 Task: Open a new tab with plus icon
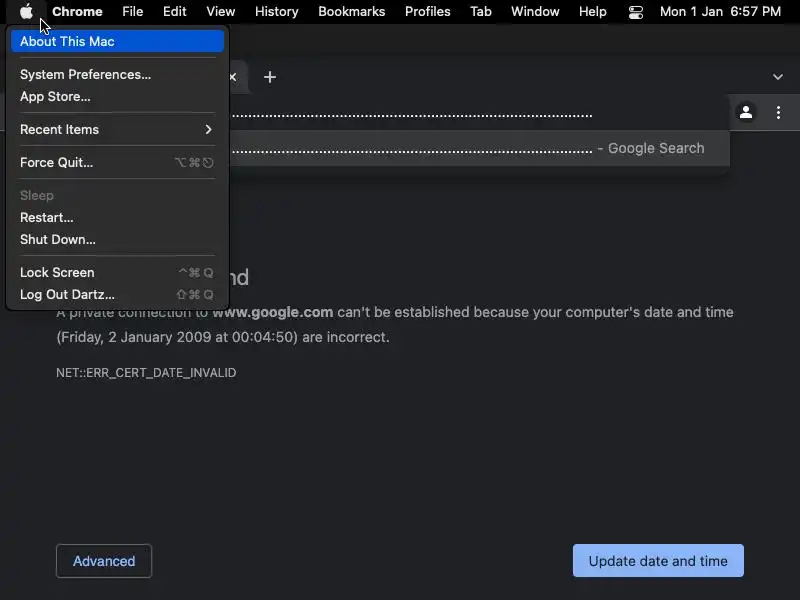tap(270, 77)
